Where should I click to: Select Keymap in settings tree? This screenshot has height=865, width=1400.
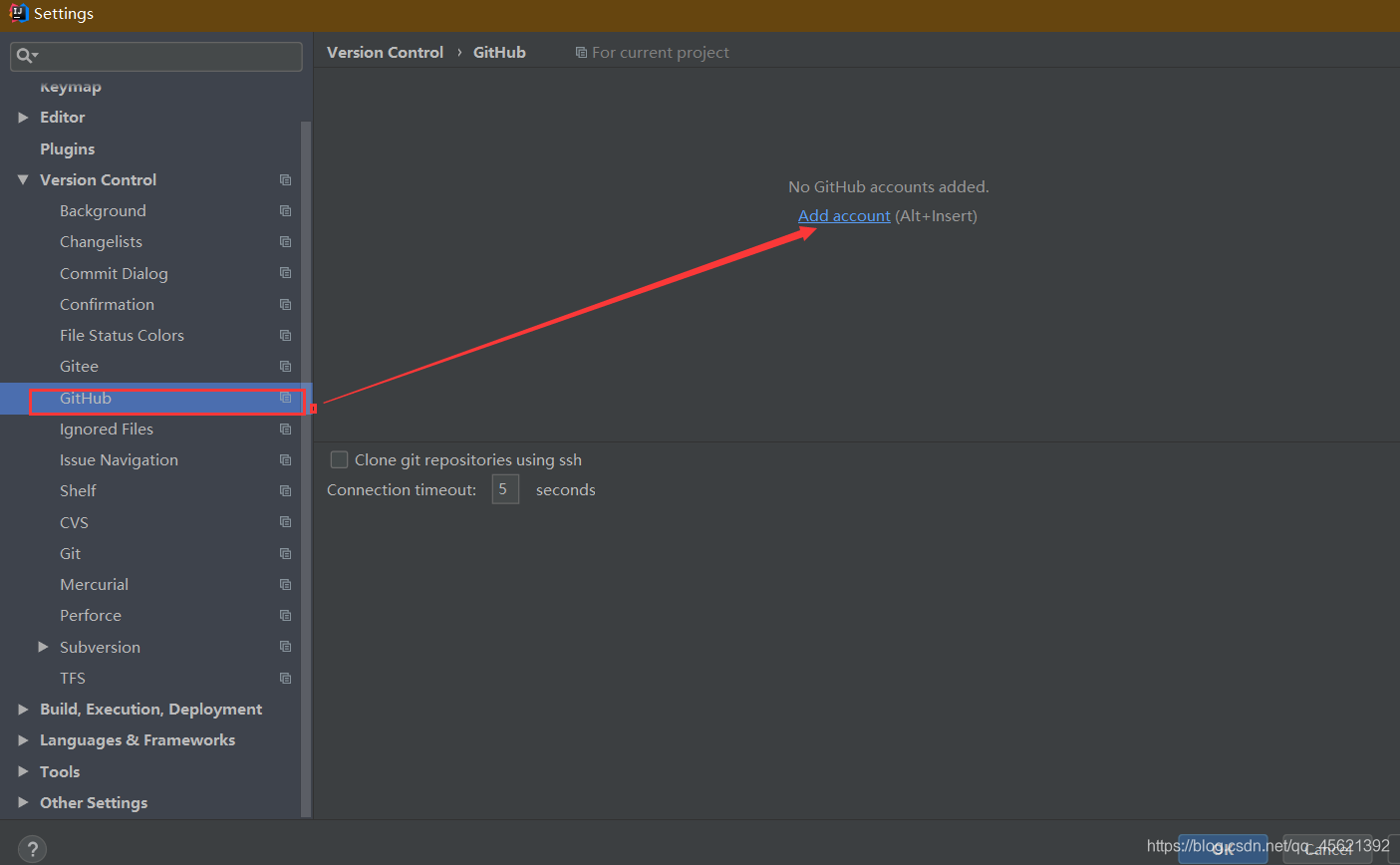tap(70, 87)
